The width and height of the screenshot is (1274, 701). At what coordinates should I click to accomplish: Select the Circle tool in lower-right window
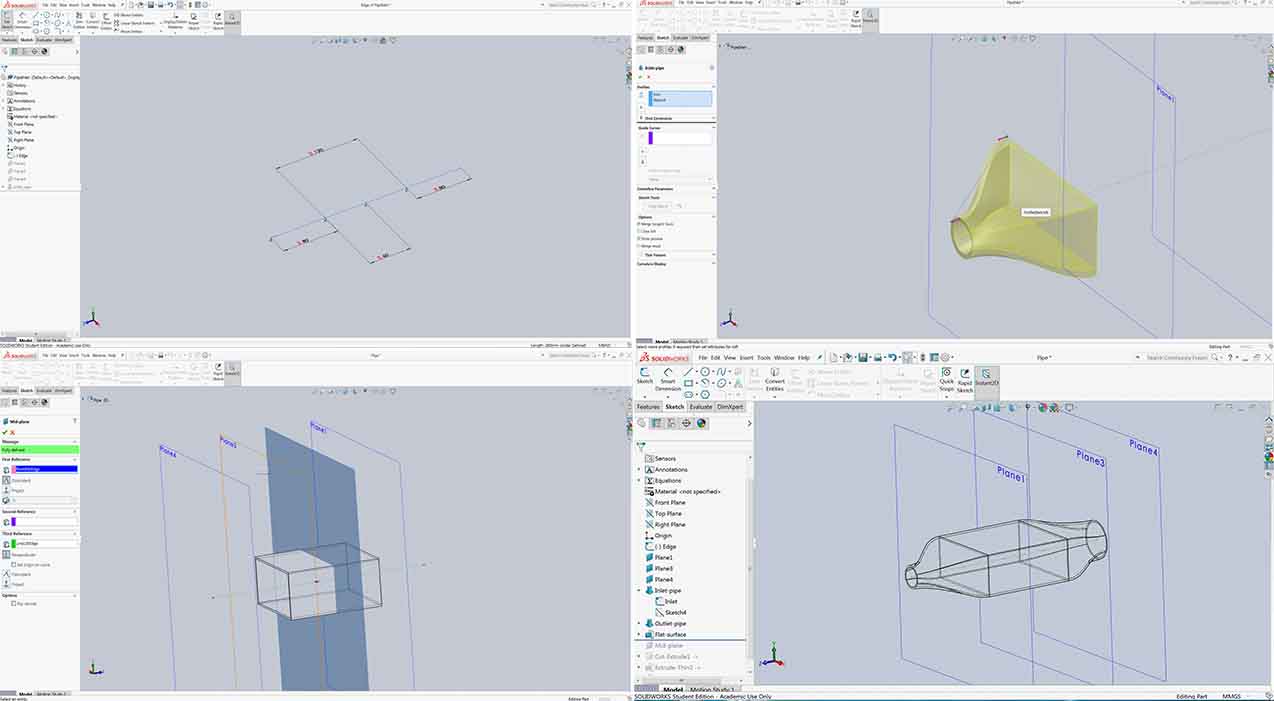705,371
